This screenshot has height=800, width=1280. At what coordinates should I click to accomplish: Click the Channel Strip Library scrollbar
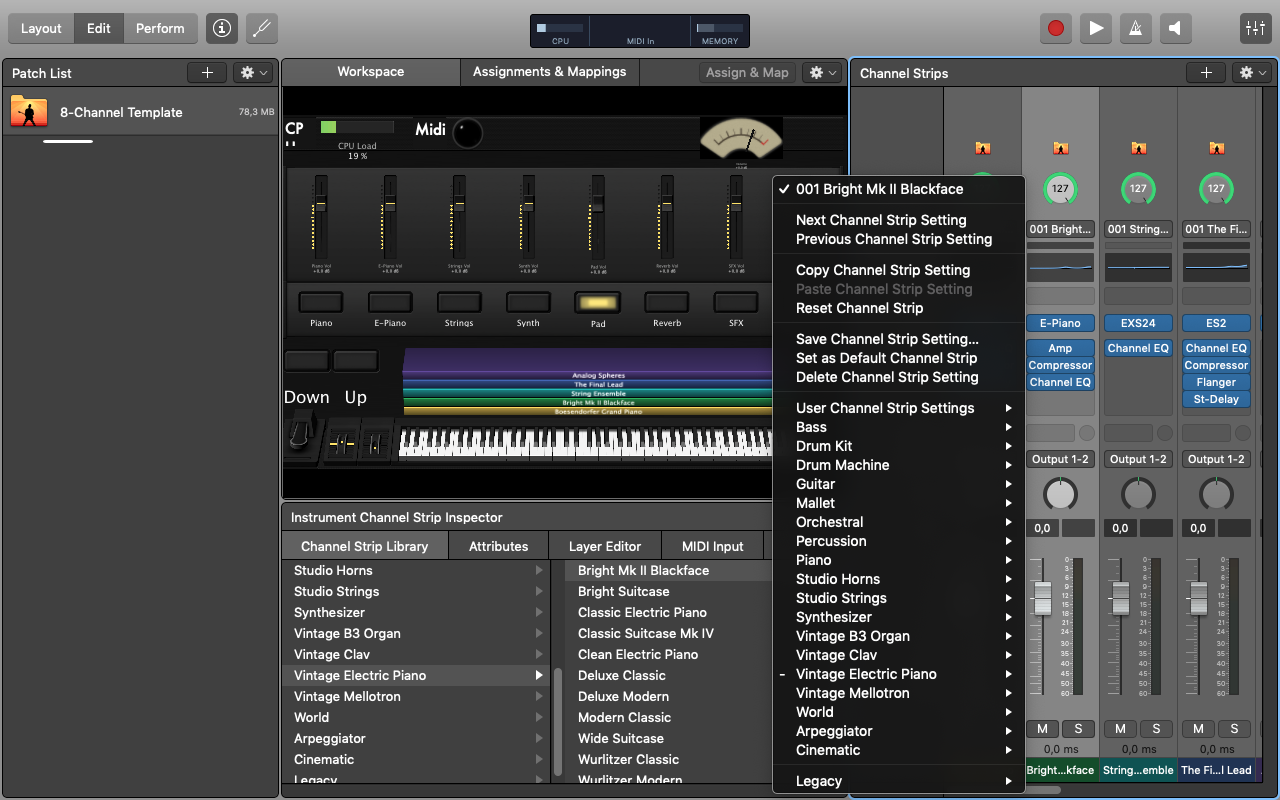click(557, 720)
